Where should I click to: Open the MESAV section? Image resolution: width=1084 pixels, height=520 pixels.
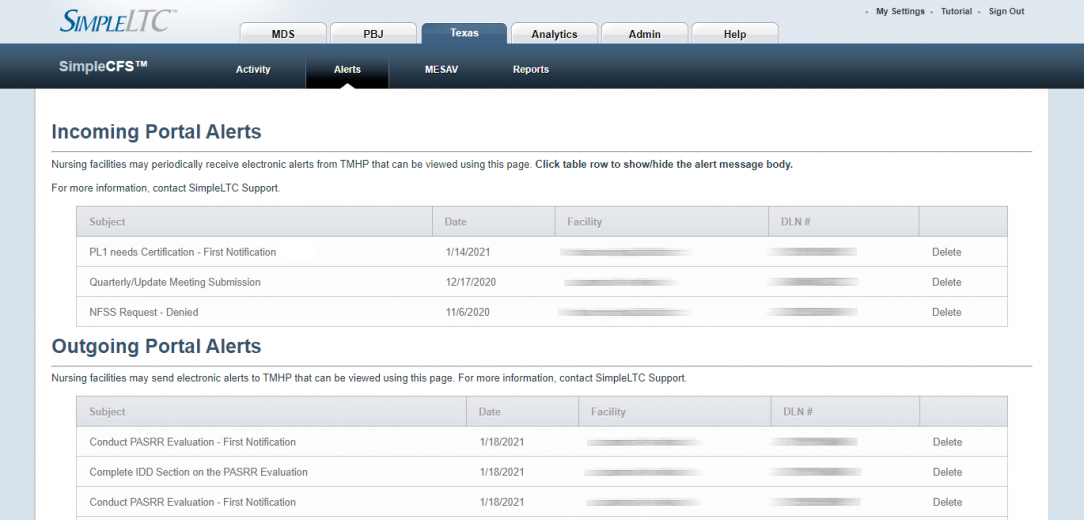pos(441,70)
